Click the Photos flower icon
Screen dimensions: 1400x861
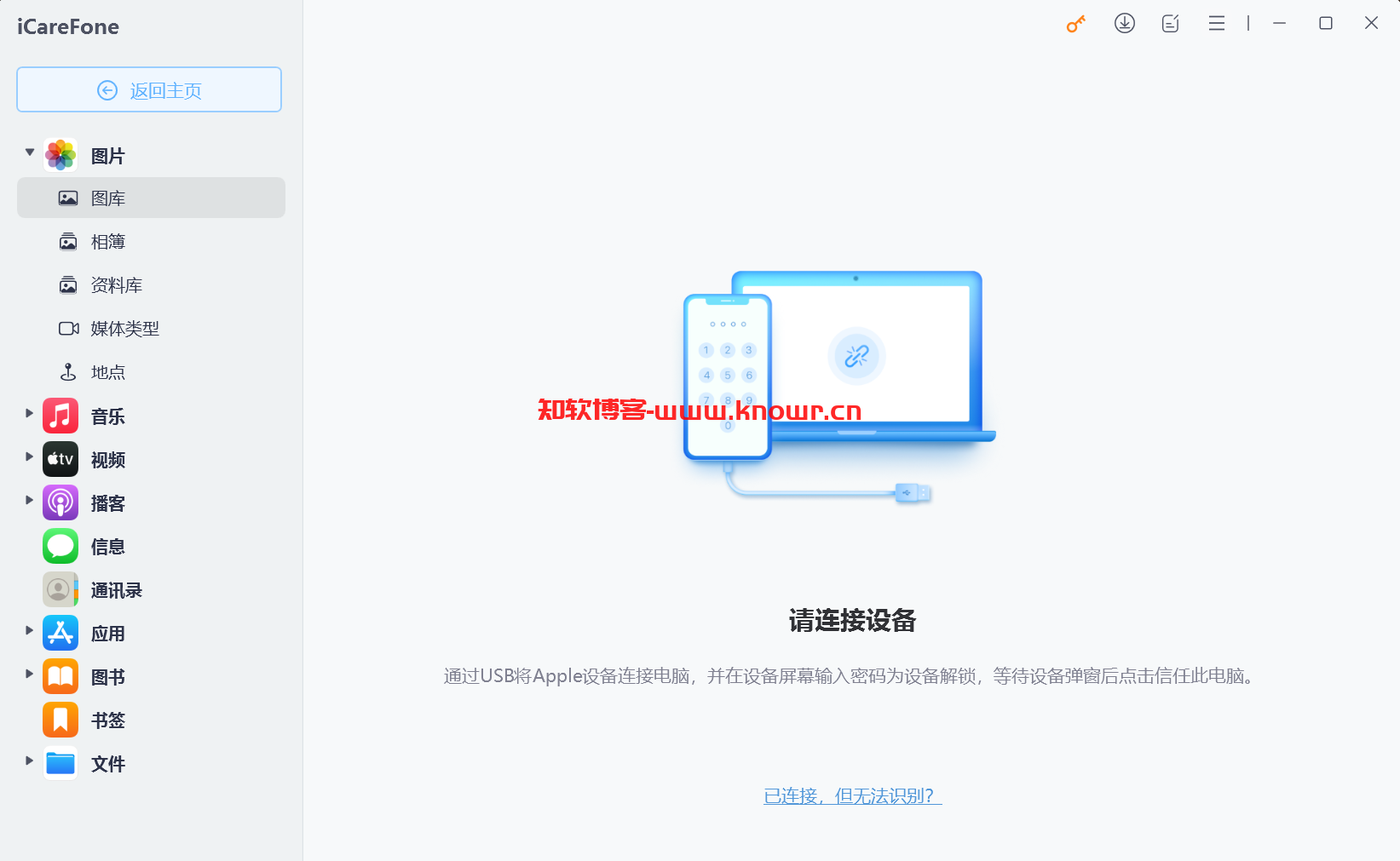click(60, 155)
